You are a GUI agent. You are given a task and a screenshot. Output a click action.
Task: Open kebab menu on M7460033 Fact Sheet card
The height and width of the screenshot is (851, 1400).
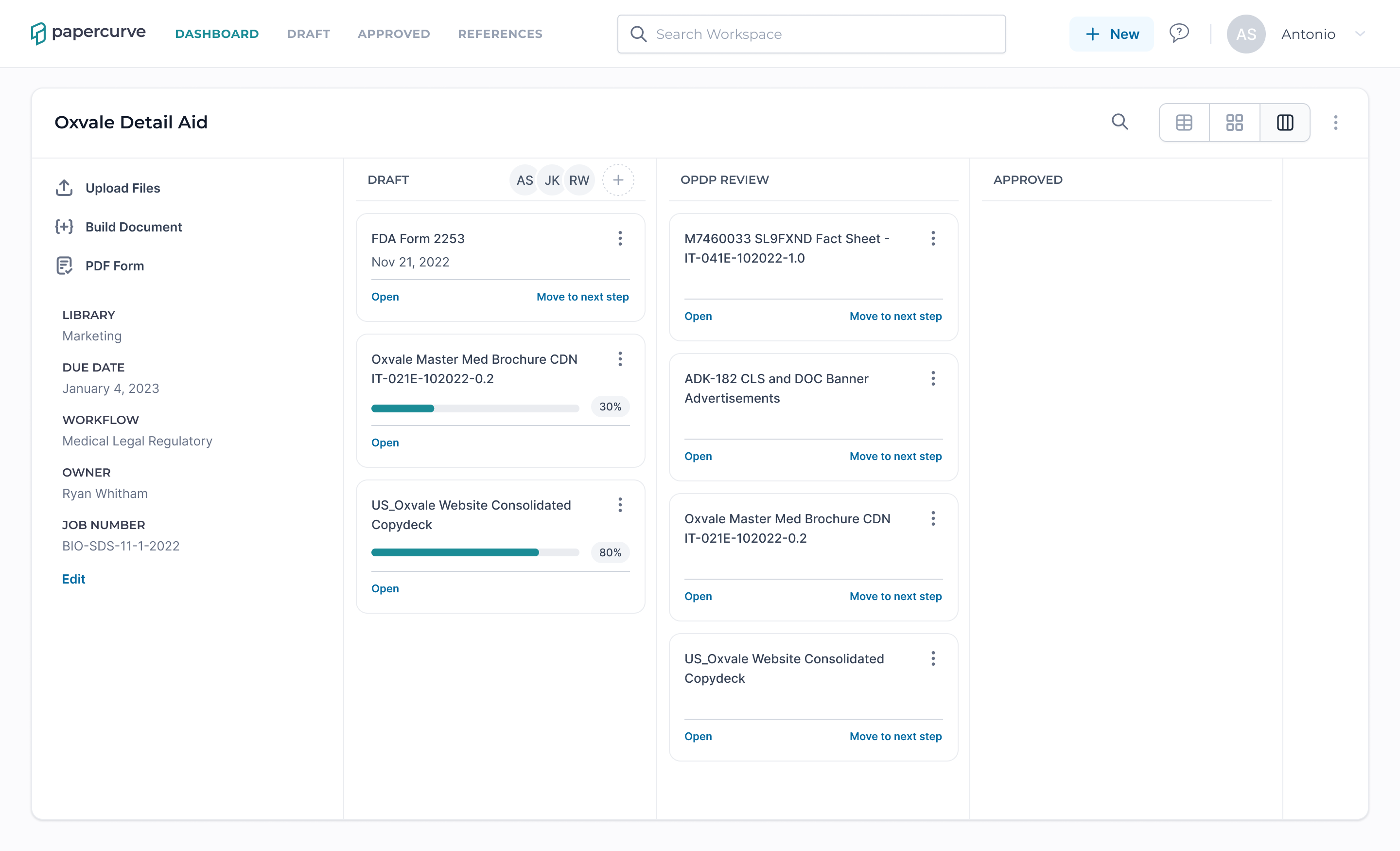(x=932, y=238)
